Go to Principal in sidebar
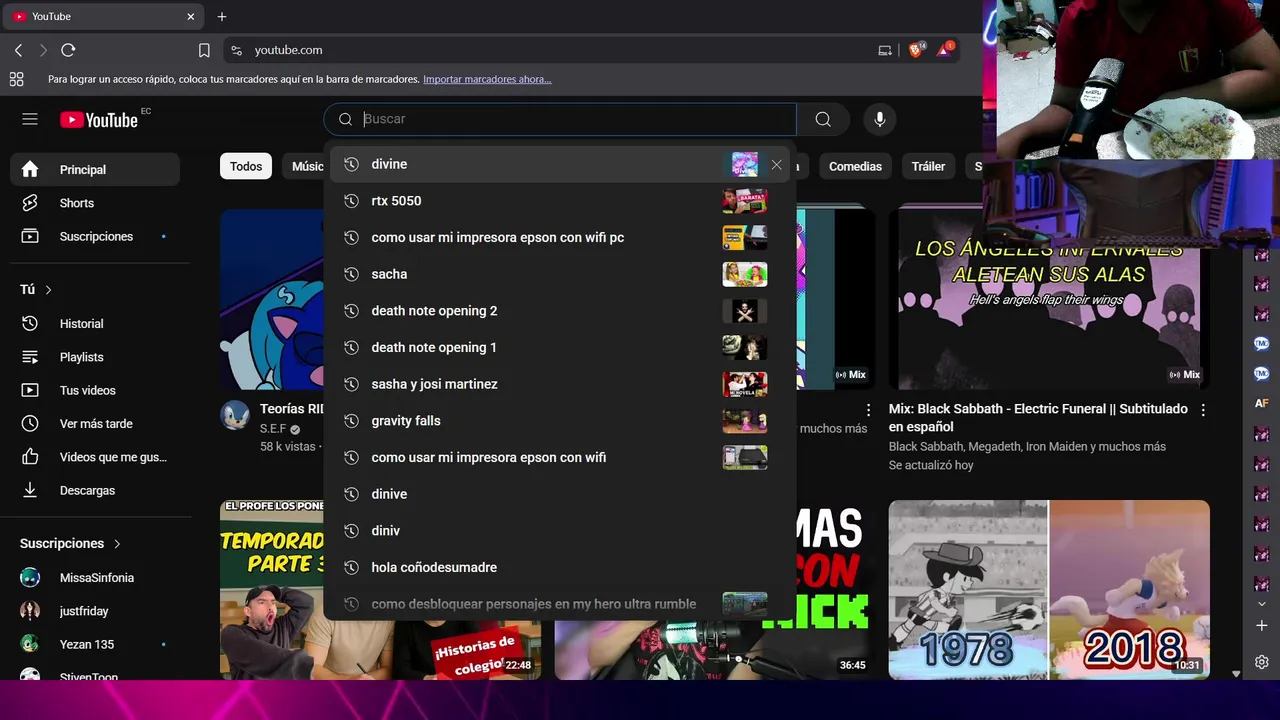The height and width of the screenshot is (720, 1280). pos(95,170)
